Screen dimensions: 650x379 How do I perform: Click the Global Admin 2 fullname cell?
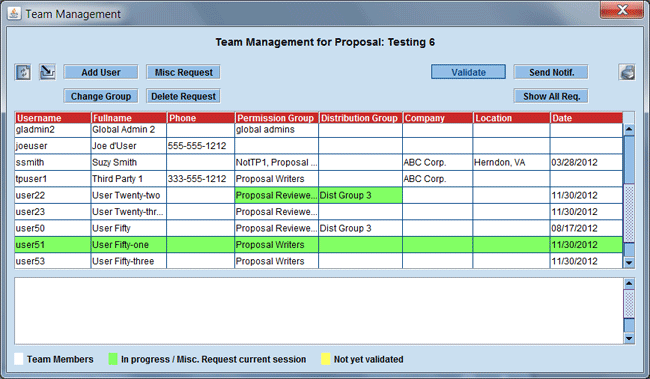coord(129,130)
